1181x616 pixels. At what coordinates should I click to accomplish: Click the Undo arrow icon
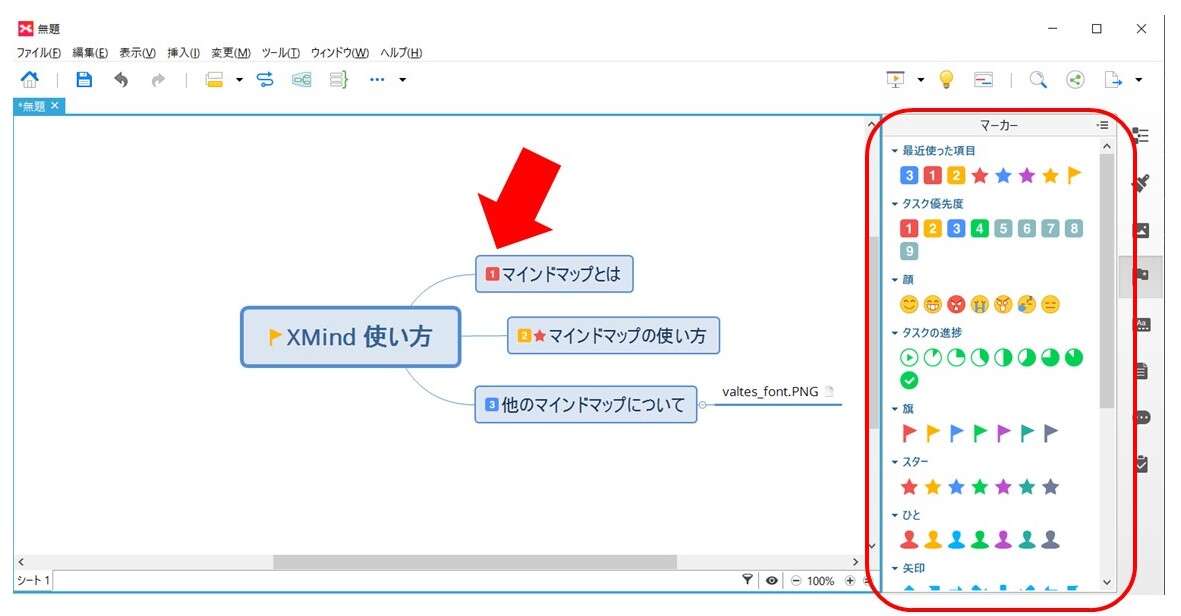point(121,80)
